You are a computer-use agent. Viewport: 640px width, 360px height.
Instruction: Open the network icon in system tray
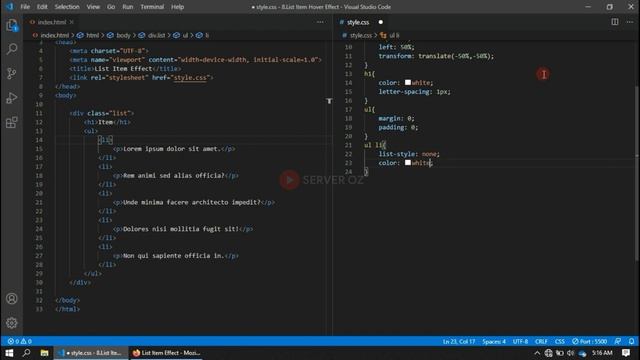pyautogui.click(x=549, y=353)
